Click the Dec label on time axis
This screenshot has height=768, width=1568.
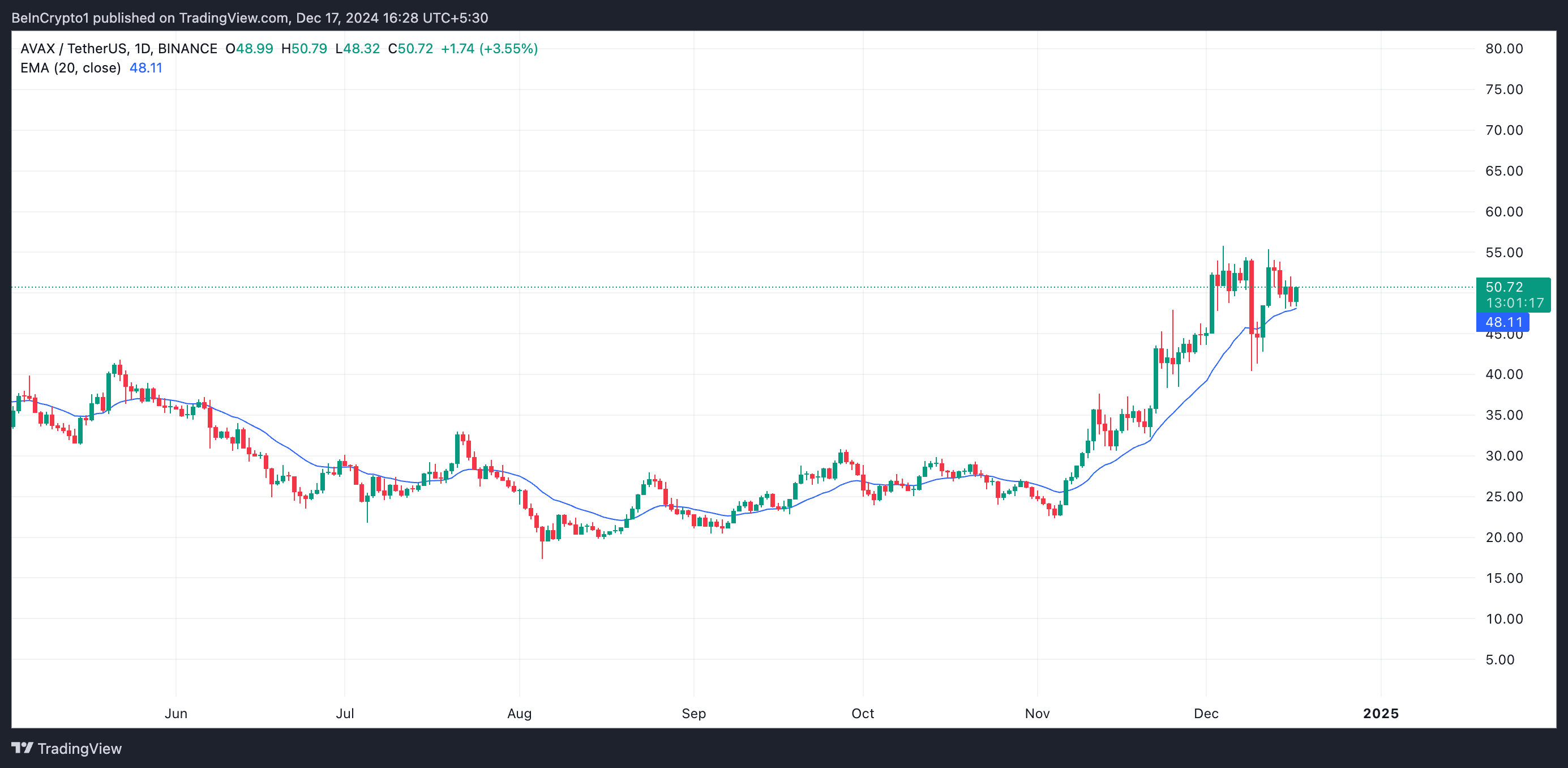pyautogui.click(x=1206, y=713)
